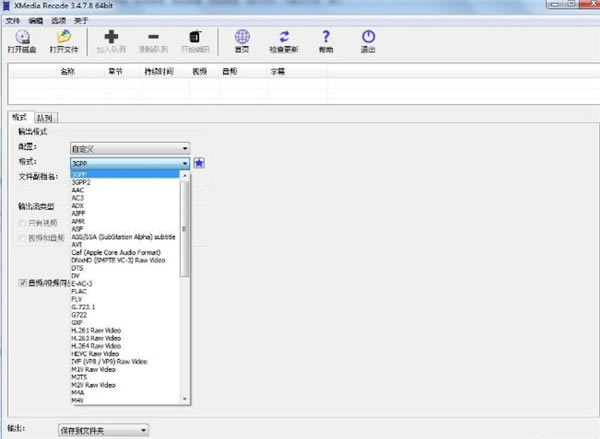Select HEVC Raw Video format
The image size is (600, 439).
pos(125,354)
